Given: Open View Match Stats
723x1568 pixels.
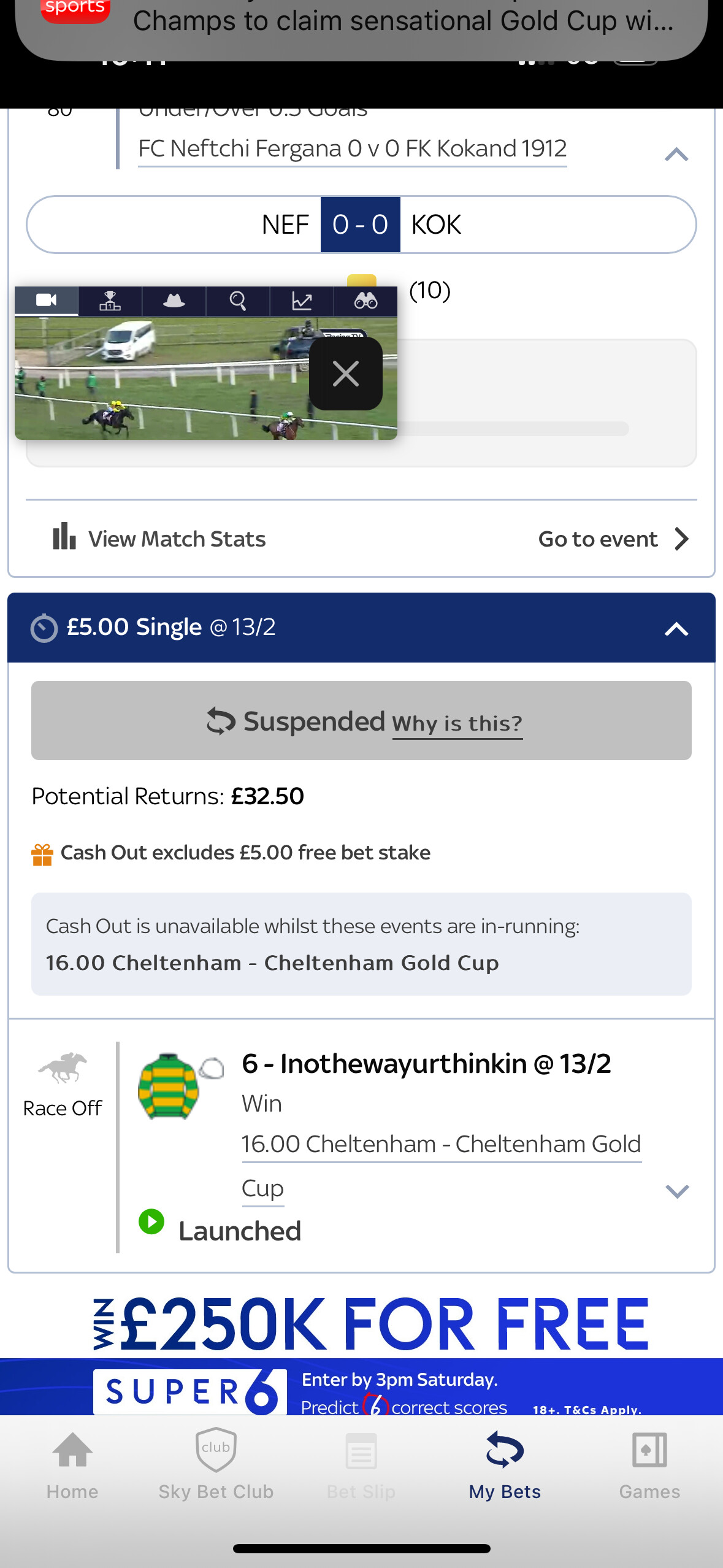Looking at the screenshot, I should [x=159, y=539].
